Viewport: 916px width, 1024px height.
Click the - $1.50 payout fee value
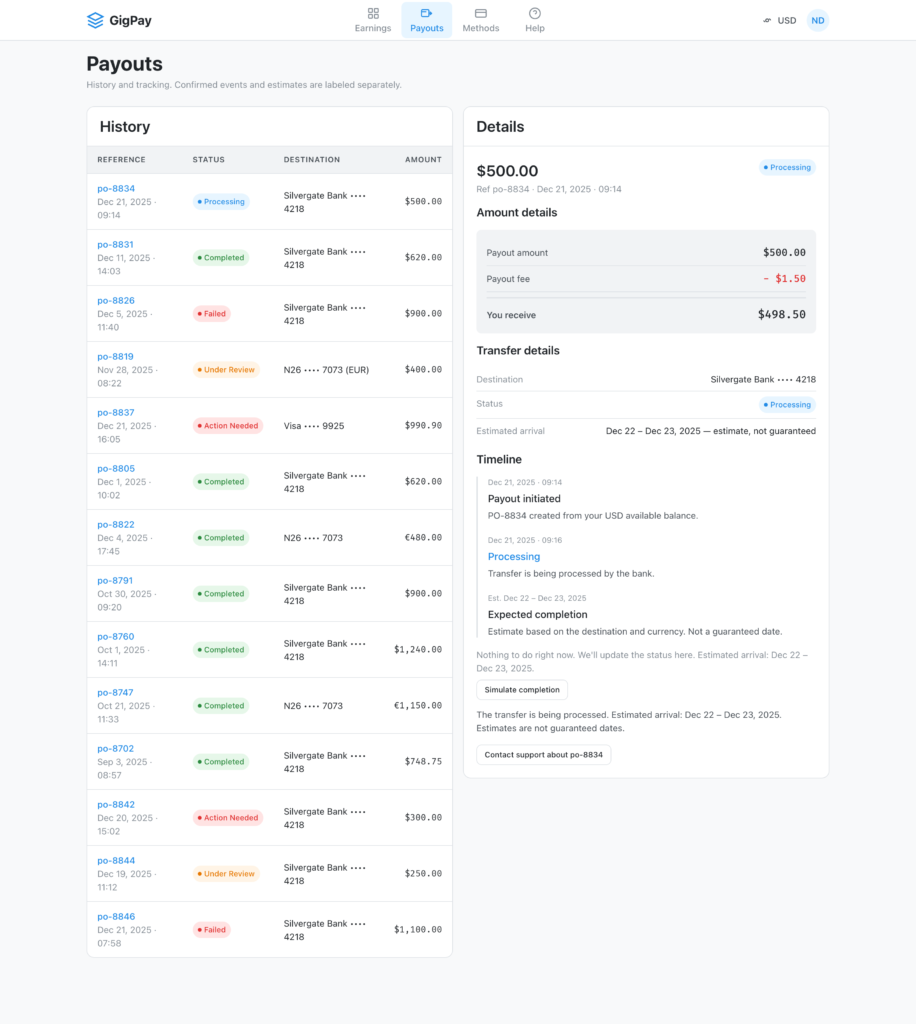pyautogui.click(x=784, y=279)
